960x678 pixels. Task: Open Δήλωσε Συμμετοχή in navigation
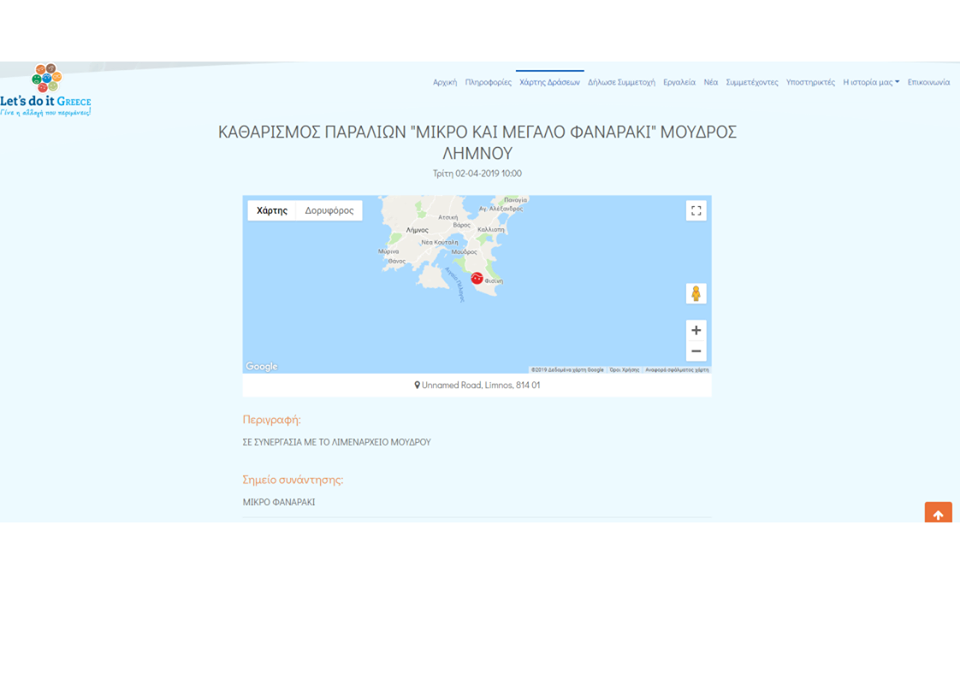(x=621, y=82)
